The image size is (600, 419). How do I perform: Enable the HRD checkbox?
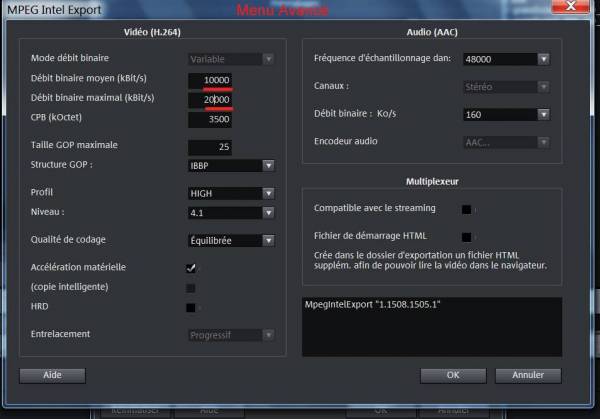pos(191,308)
